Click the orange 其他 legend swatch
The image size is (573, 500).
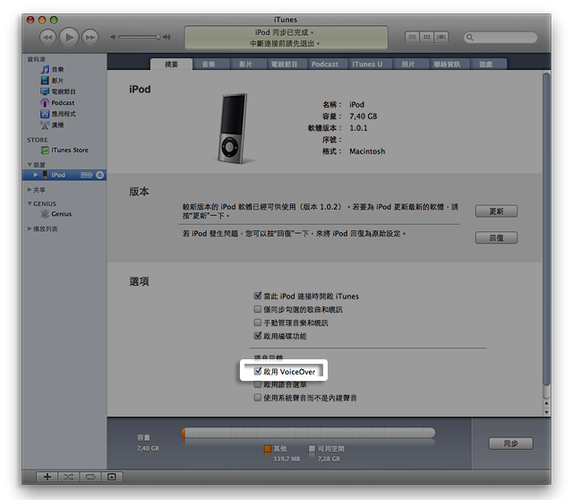pyautogui.click(x=268, y=448)
